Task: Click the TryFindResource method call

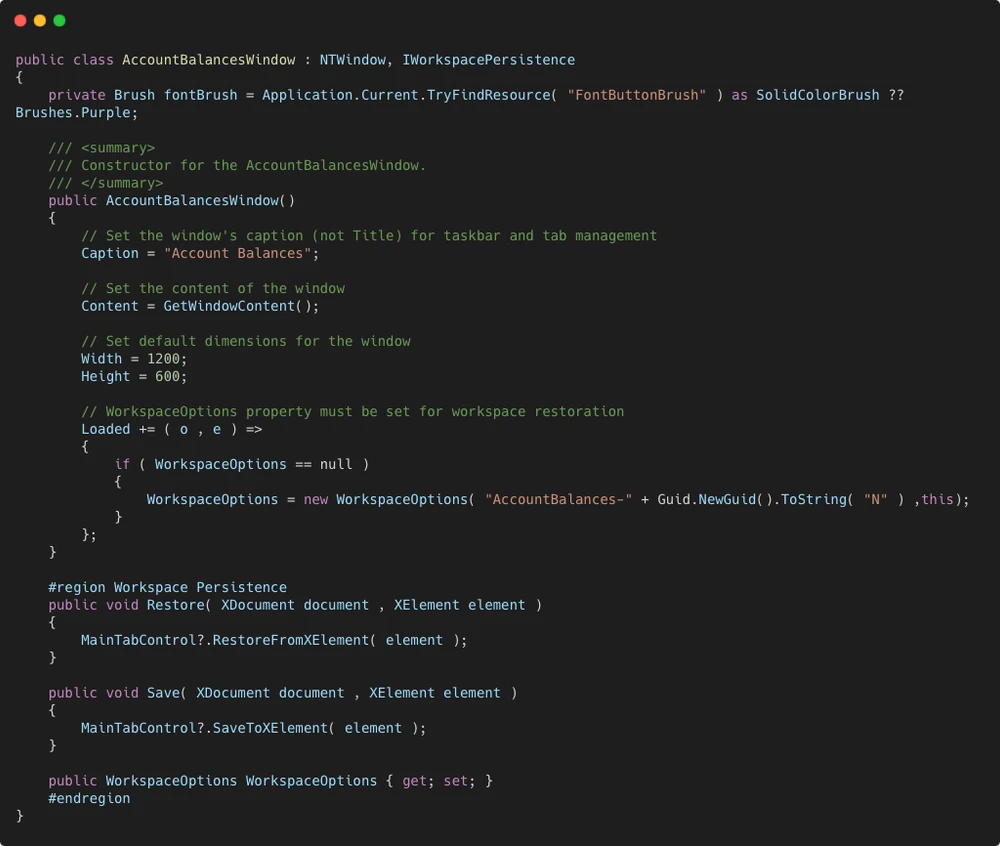Action: click(x=489, y=95)
